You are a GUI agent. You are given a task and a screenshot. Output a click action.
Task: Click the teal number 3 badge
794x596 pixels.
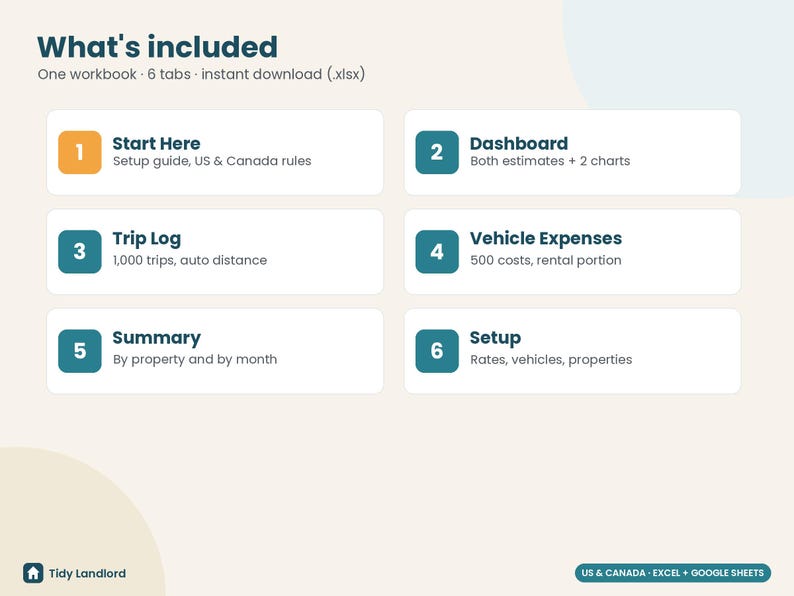(80, 252)
